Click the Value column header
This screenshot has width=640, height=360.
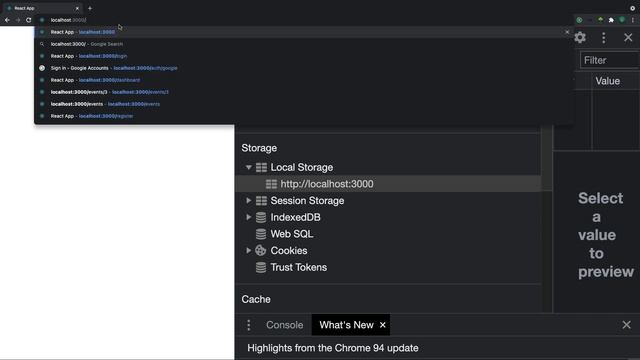tap(607, 81)
